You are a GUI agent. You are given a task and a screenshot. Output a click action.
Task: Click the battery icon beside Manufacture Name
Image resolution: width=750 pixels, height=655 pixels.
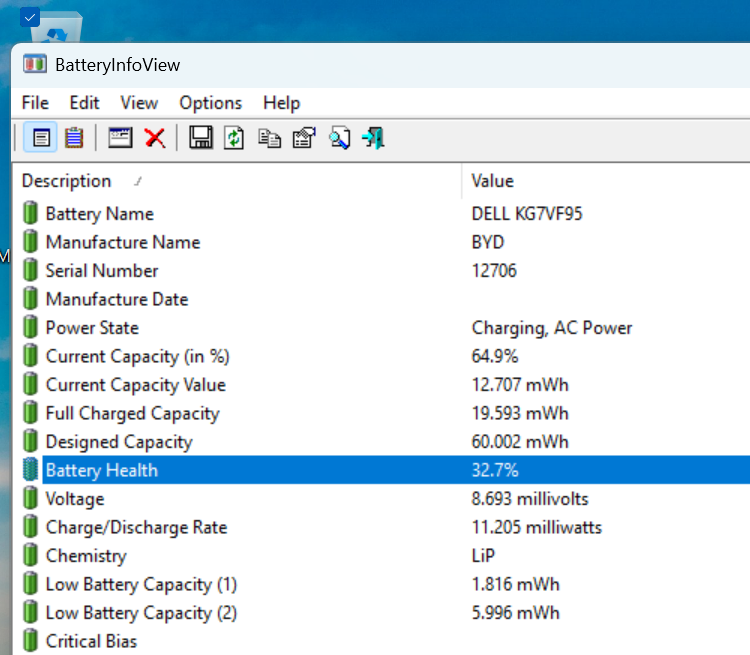click(x=30, y=241)
